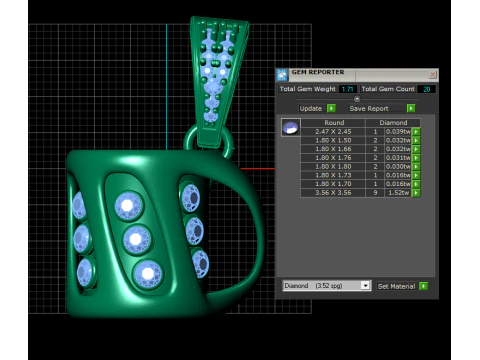Click the Total Gem Count value 20
480x360 pixels.
(x=426, y=89)
